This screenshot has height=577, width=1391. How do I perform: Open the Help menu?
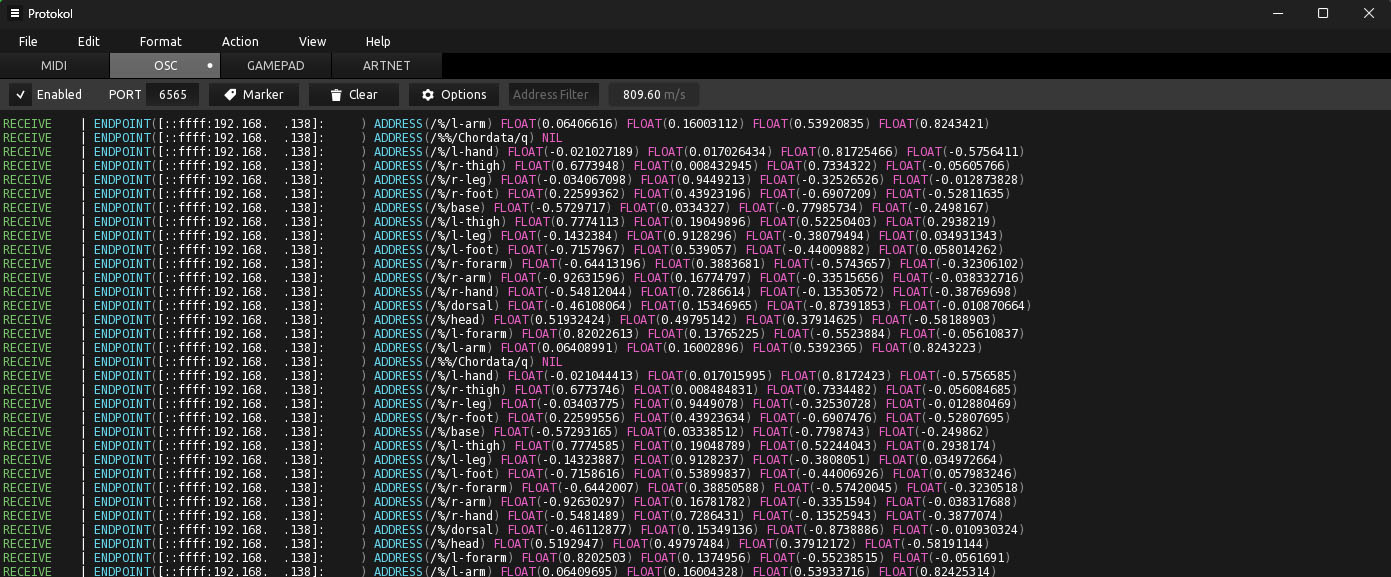point(378,41)
